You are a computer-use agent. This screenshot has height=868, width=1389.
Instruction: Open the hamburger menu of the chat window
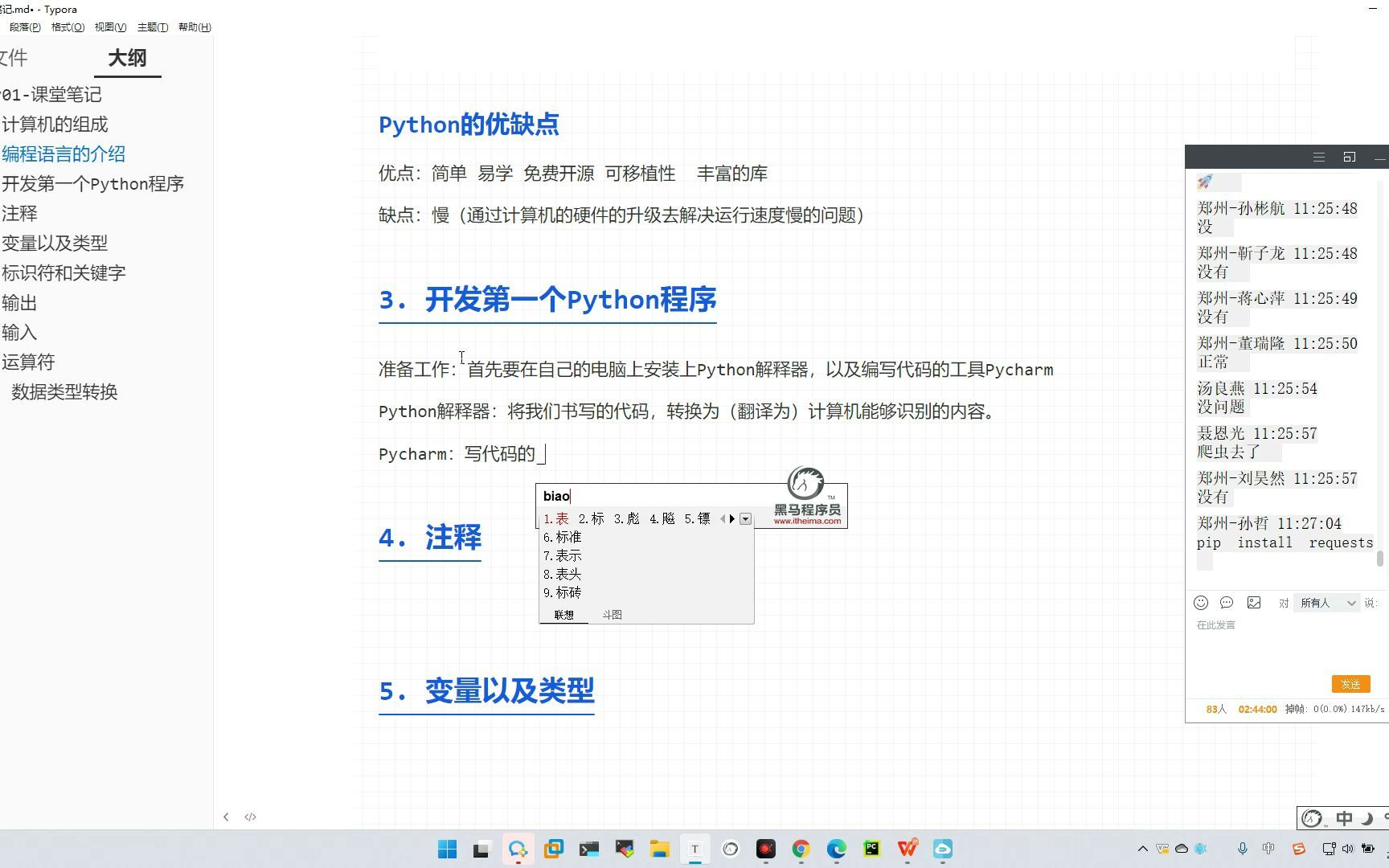(x=1318, y=157)
